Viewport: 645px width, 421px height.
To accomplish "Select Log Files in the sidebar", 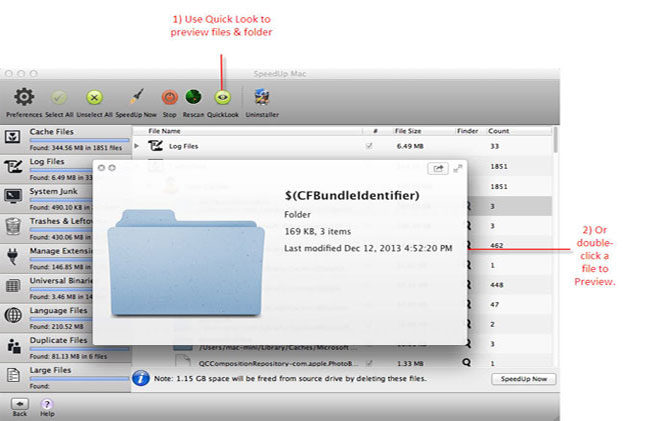I will [x=46, y=169].
